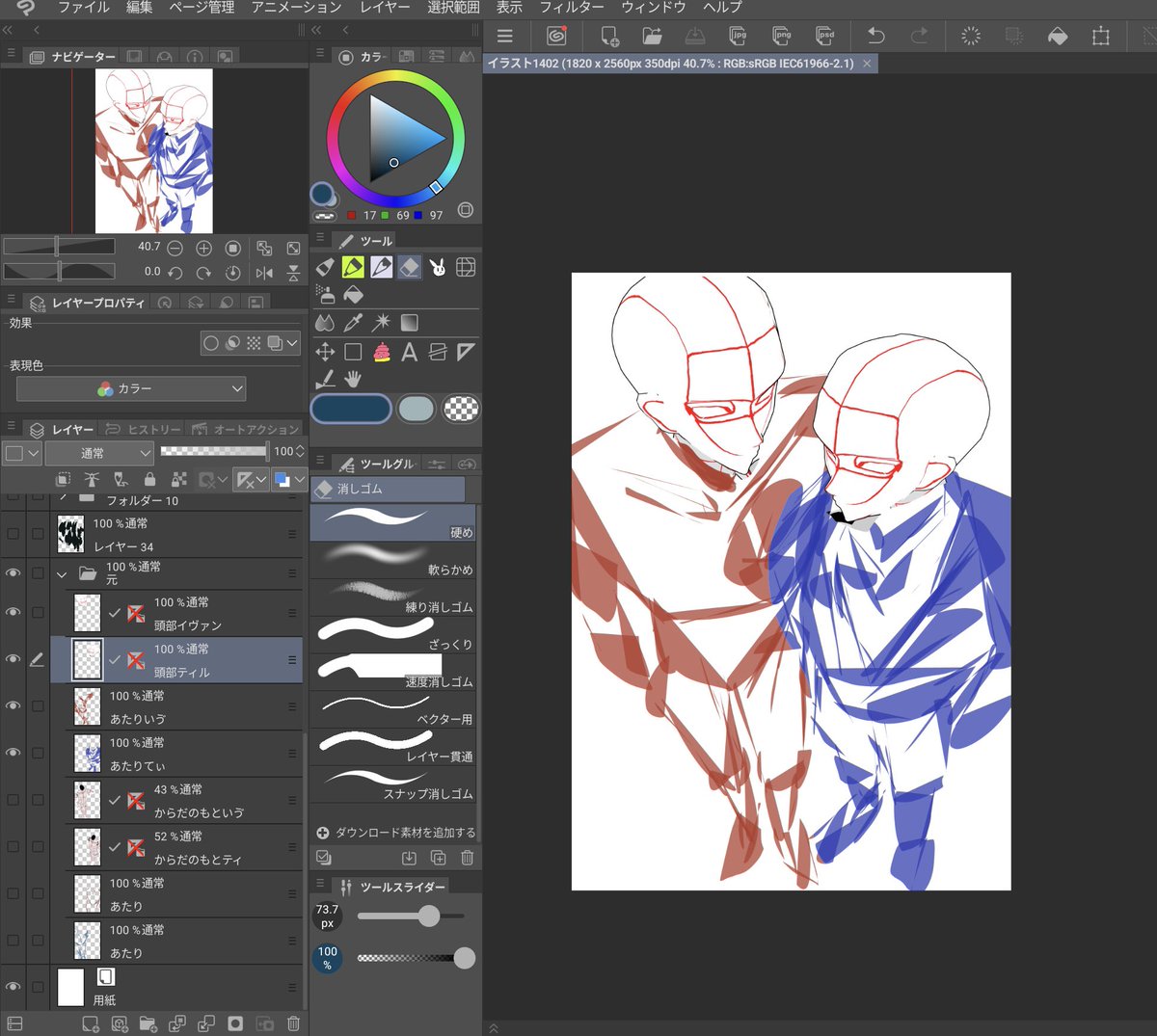Open the 編集 menu
The height and width of the screenshot is (1036, 1157).
tap(139, 8)
